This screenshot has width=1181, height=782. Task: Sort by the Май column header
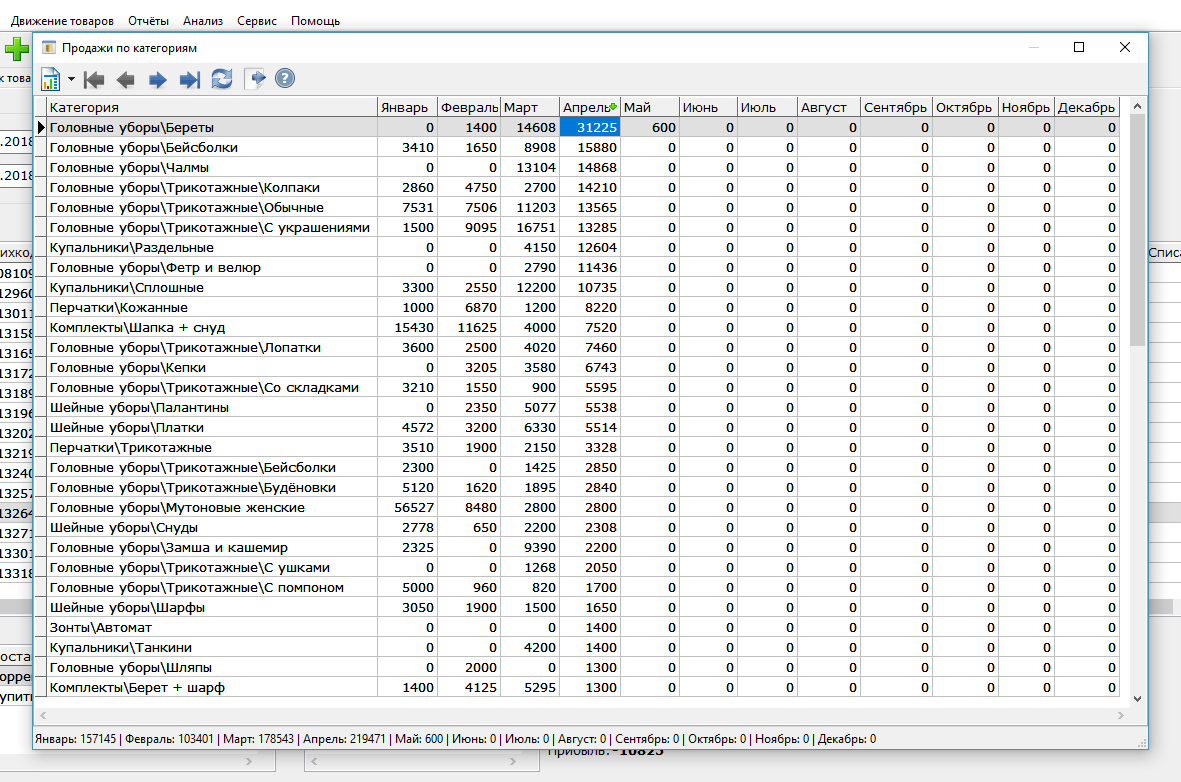pyautogui.click(x=649, y=107)
